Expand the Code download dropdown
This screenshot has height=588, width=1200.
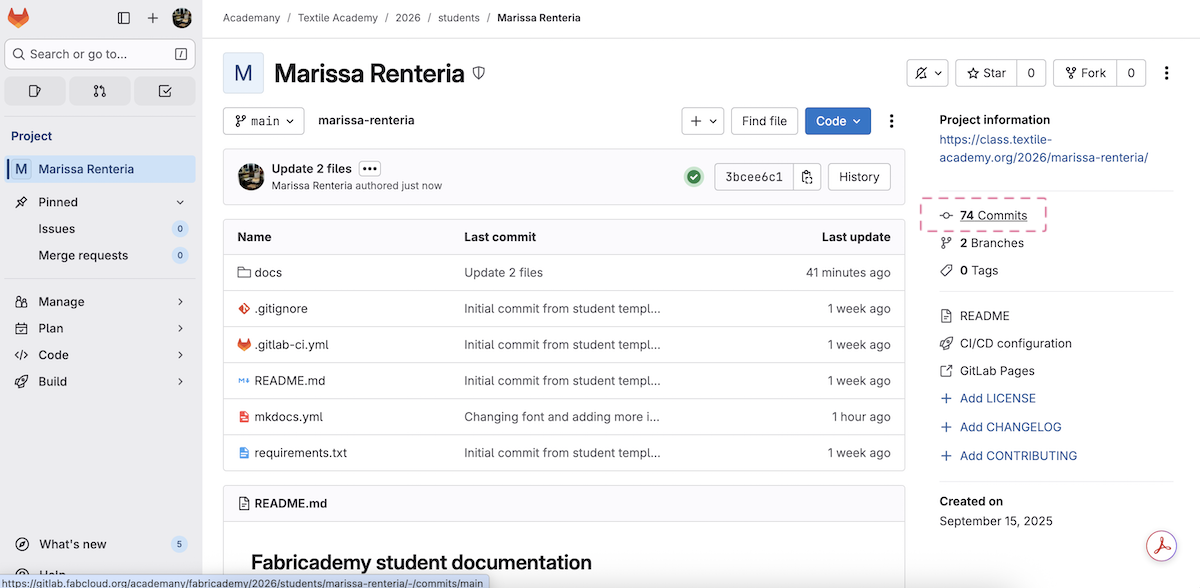point(837,121)
